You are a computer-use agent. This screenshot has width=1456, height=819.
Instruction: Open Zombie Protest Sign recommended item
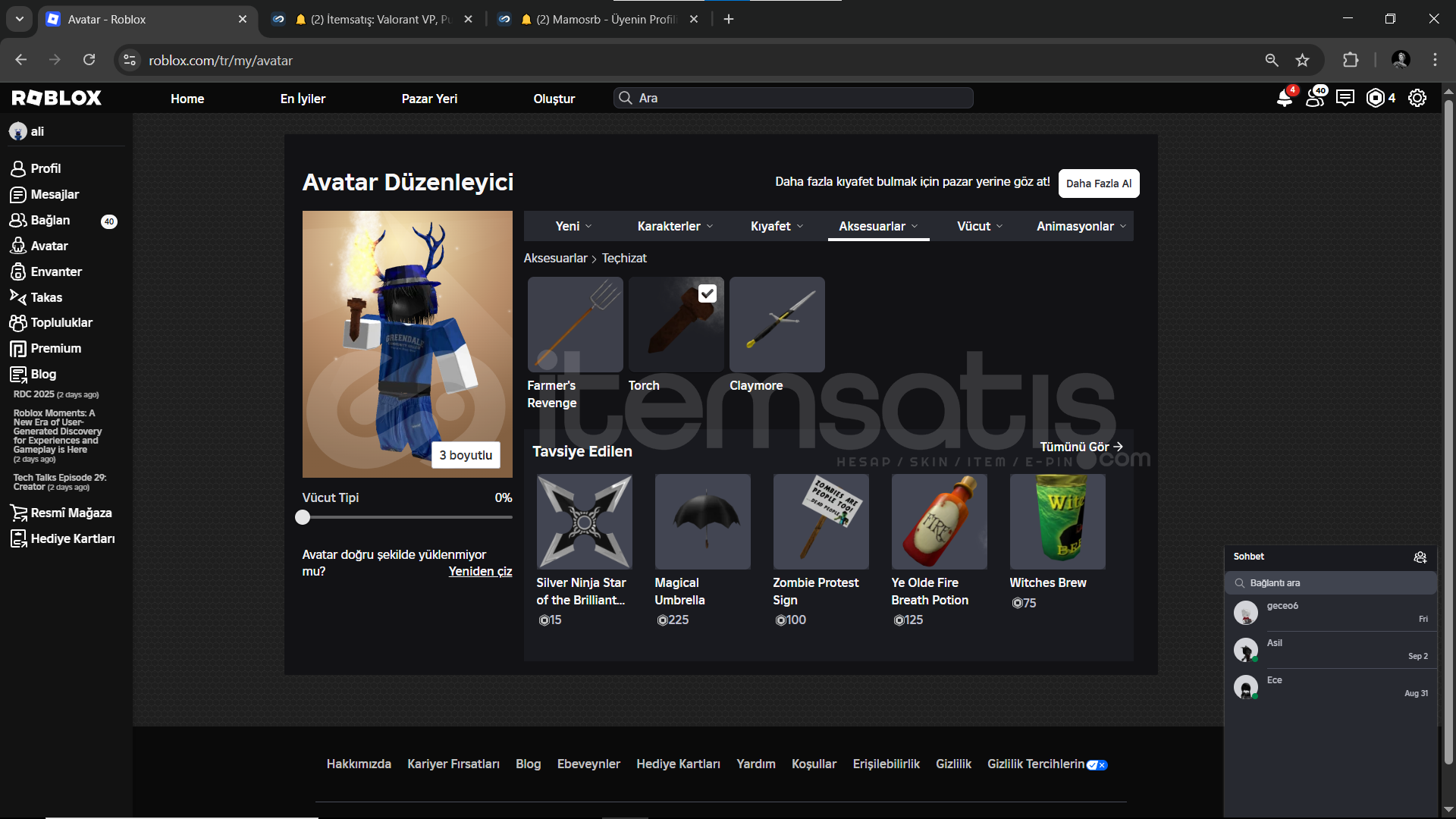[821, 522]
